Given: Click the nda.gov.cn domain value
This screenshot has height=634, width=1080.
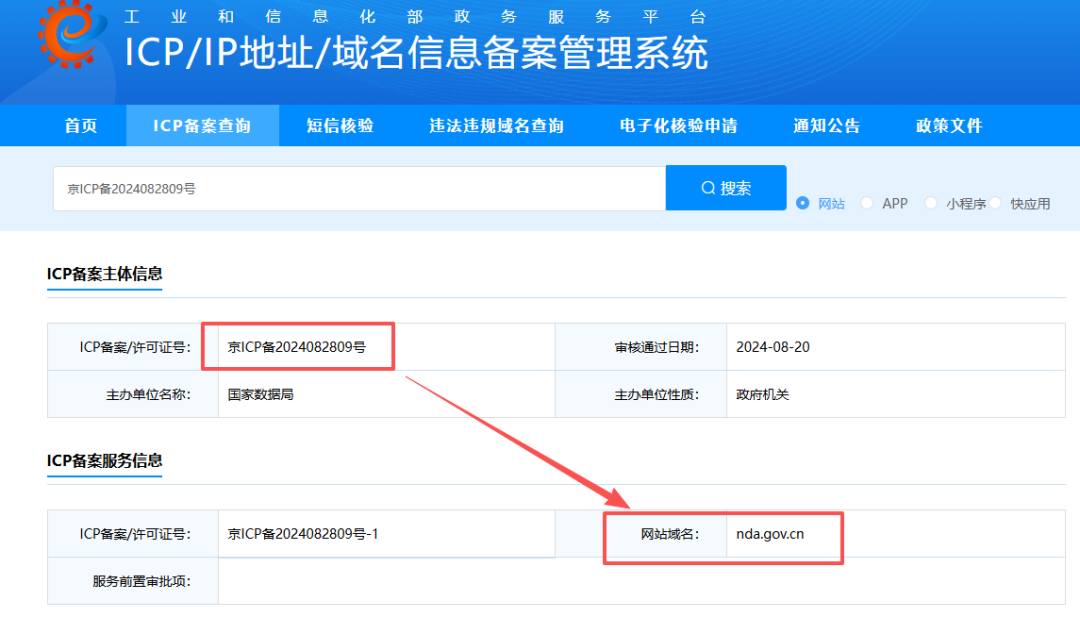Looking at the screenshot, I should click(770, 534).
